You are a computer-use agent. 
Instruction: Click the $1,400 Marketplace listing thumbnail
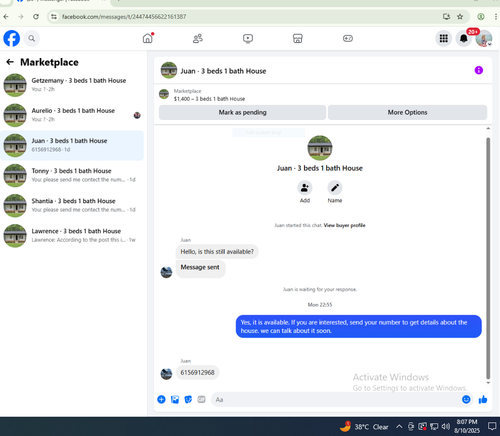point(164,94)
